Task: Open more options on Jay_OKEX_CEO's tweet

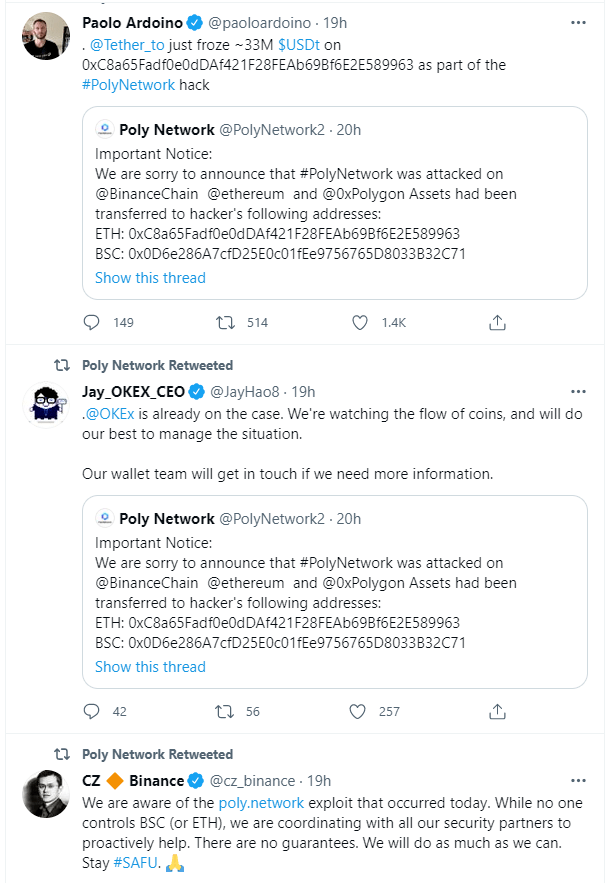Action: [578, 391]
